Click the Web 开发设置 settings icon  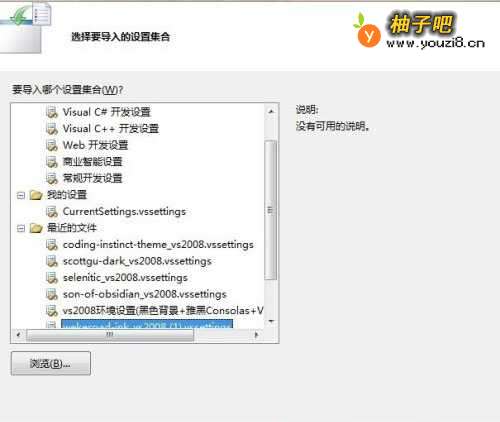tap(52, 145)
